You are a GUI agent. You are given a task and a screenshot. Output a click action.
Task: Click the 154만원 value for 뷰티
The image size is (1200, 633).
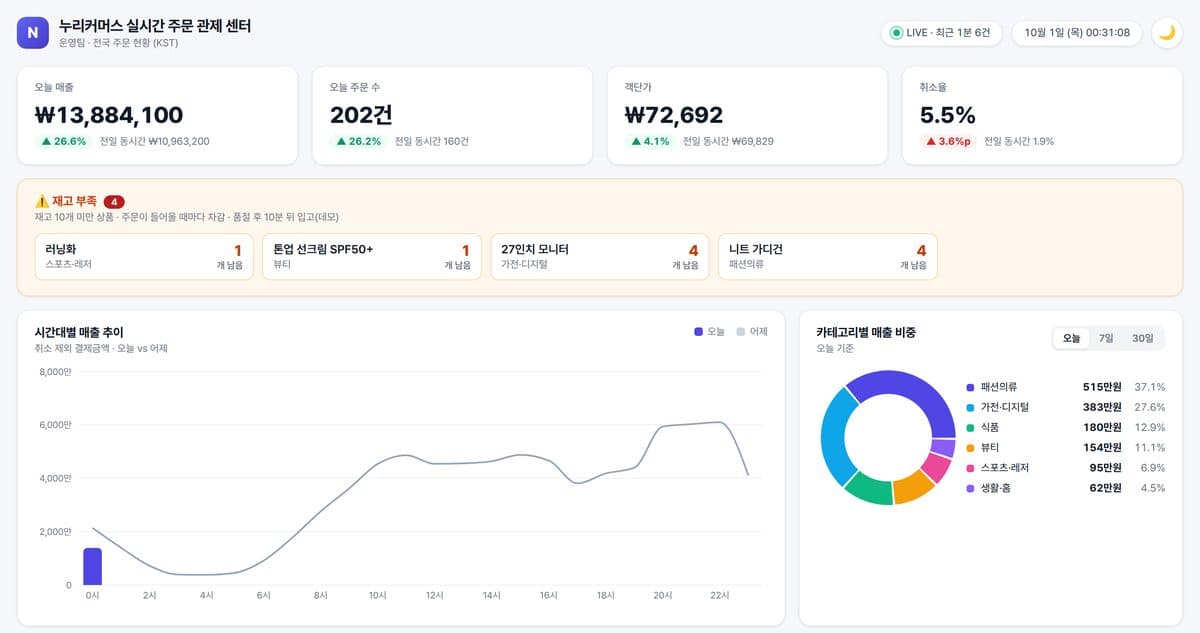(x=1102, y=447)
